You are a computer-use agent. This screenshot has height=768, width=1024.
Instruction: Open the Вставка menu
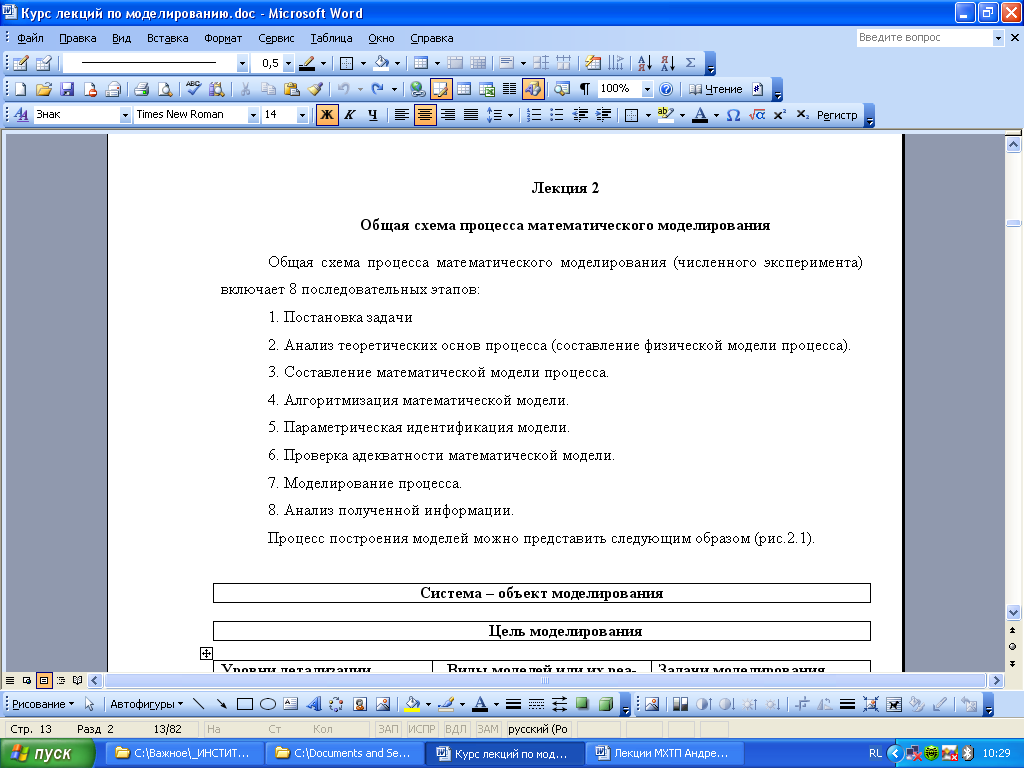tap(167, 38)
